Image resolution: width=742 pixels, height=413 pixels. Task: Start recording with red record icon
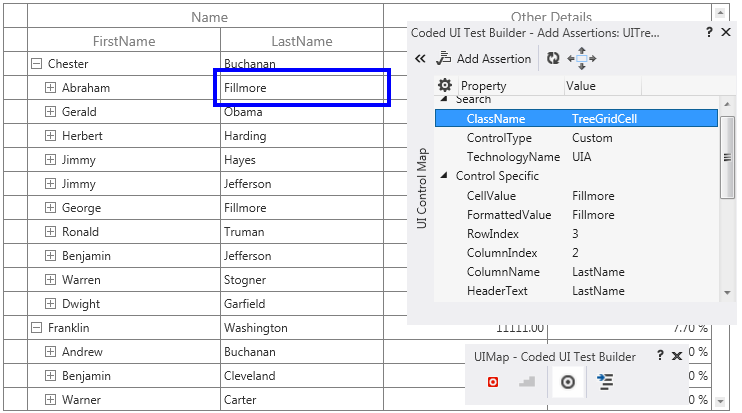[493, 382]
